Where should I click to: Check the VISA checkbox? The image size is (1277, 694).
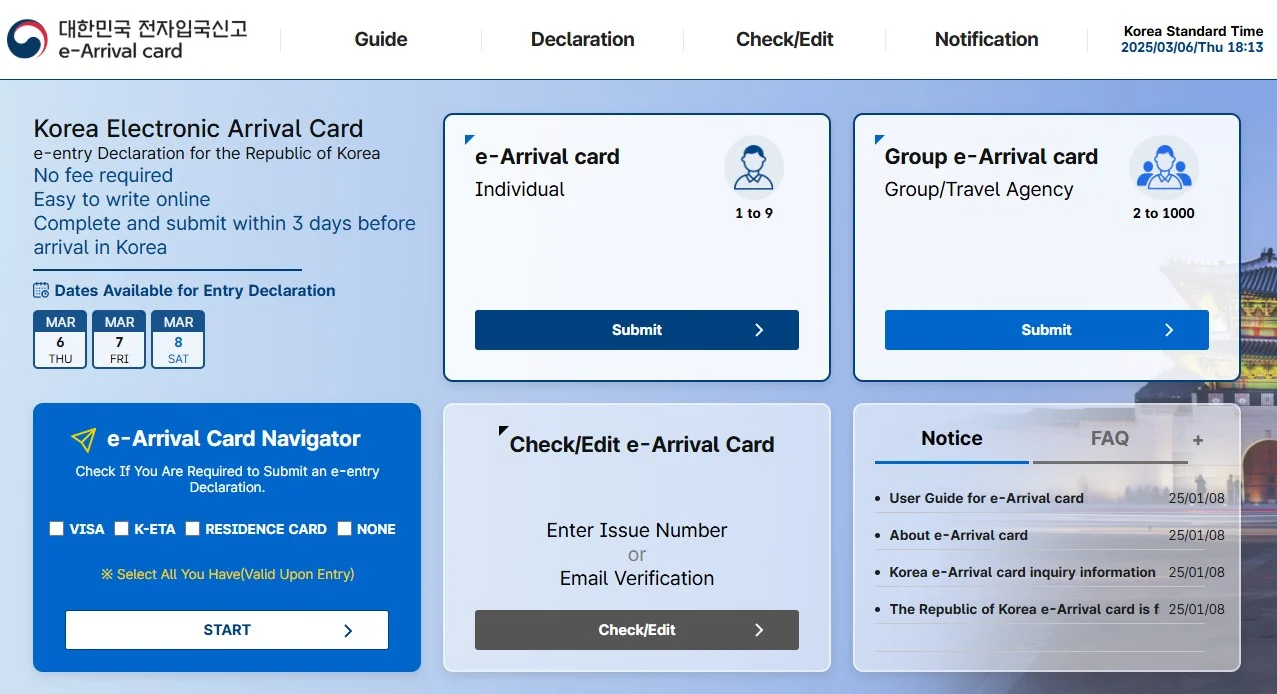click(x=56, y=528)
